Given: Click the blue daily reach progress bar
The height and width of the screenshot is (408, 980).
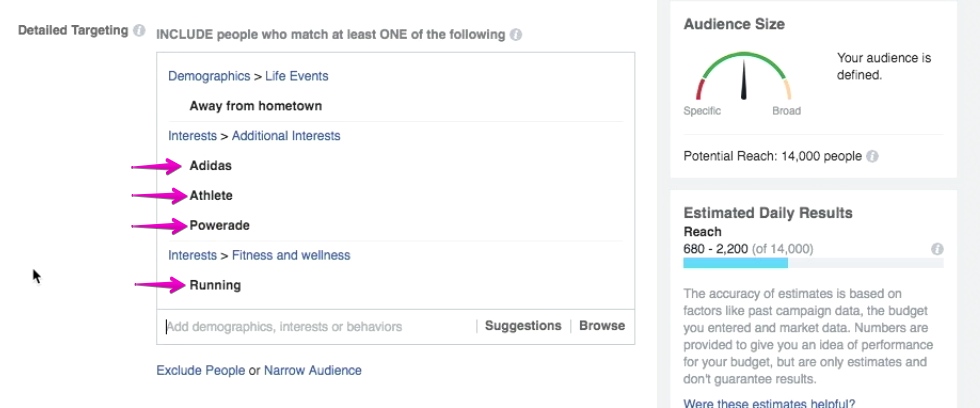Looking at the screenshot, I should pos(736,263).
